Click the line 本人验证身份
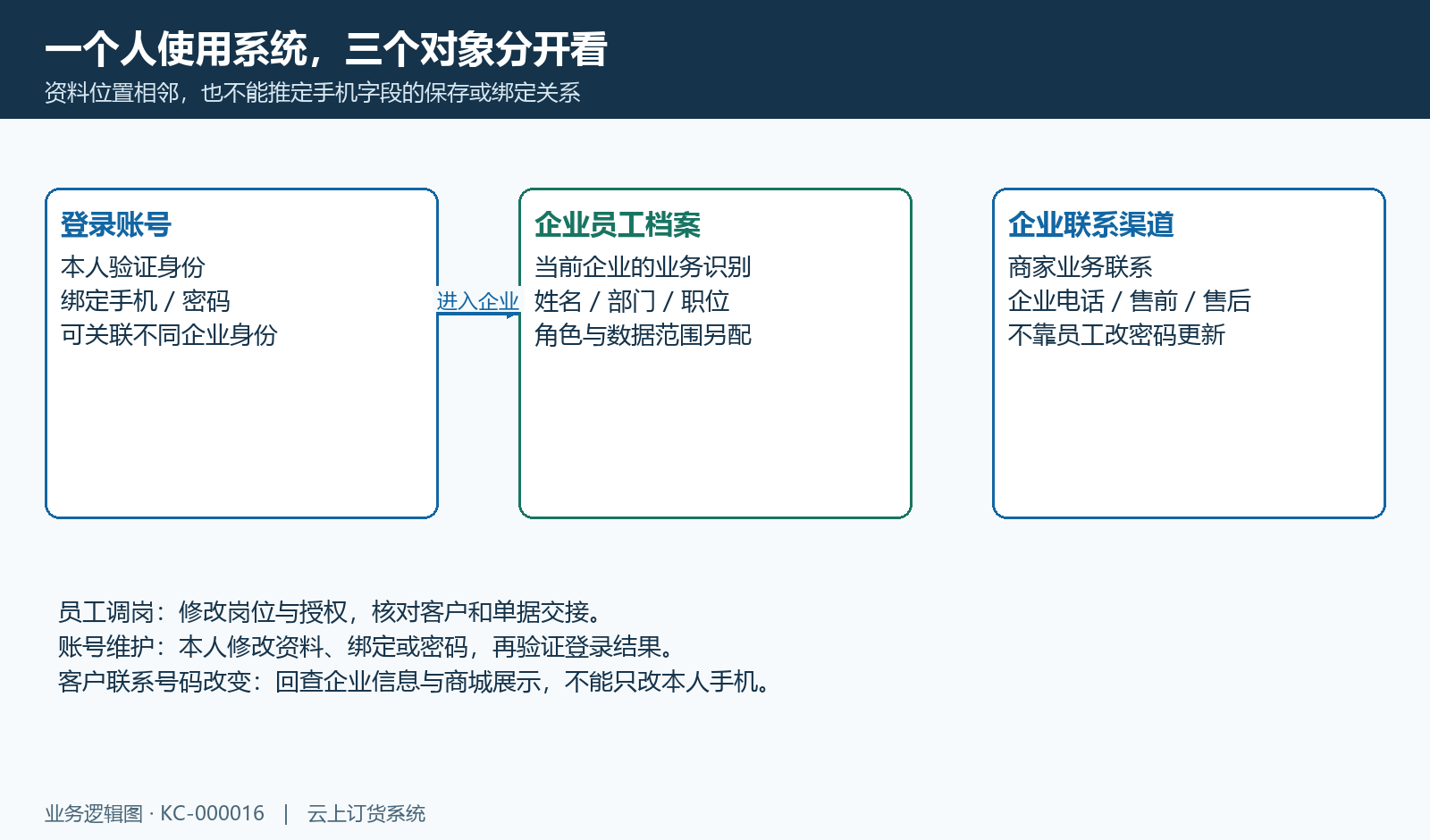 133,267
